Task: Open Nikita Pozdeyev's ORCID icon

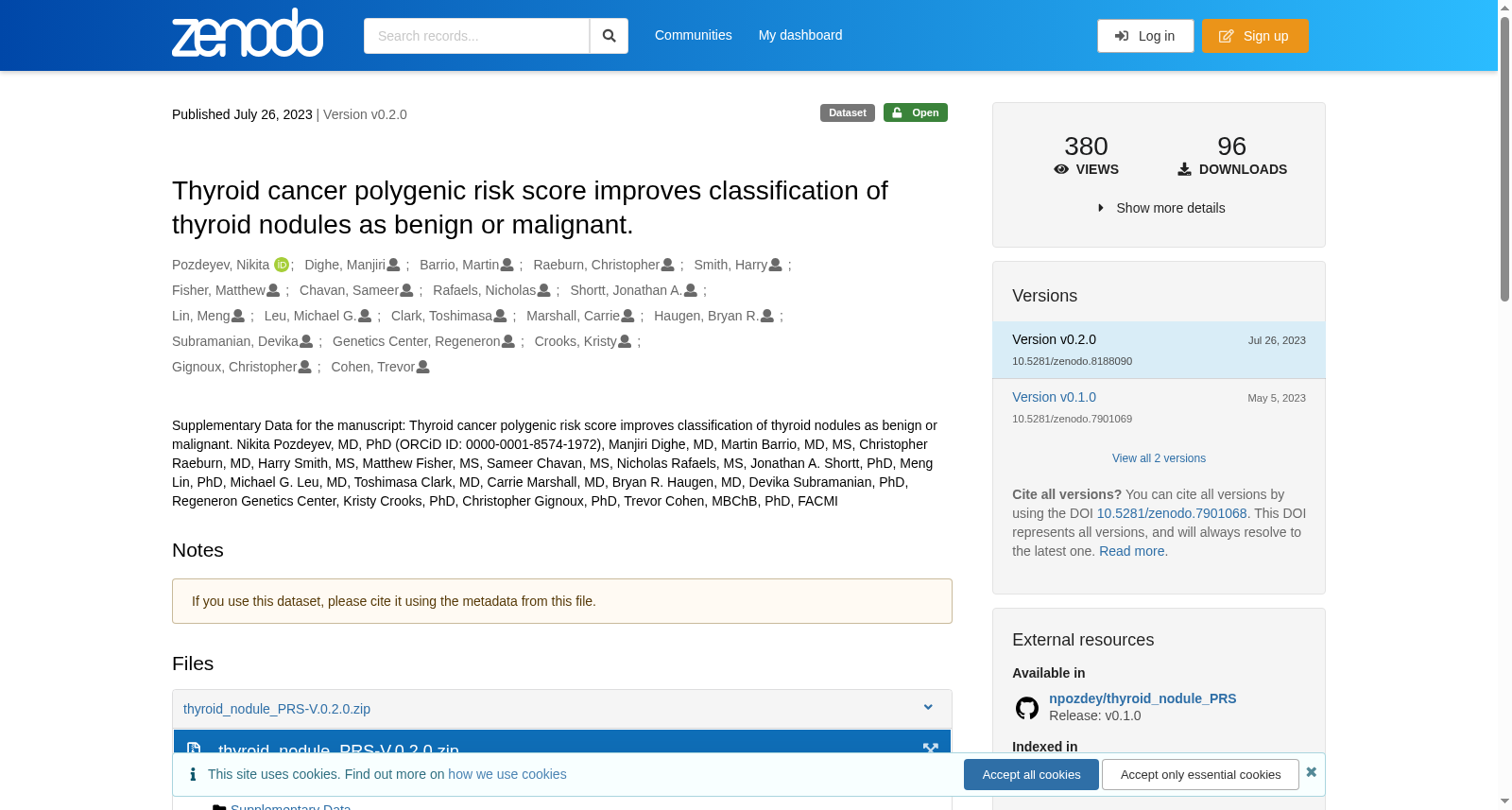Action: pyautogui.click(x=282, y=265)
